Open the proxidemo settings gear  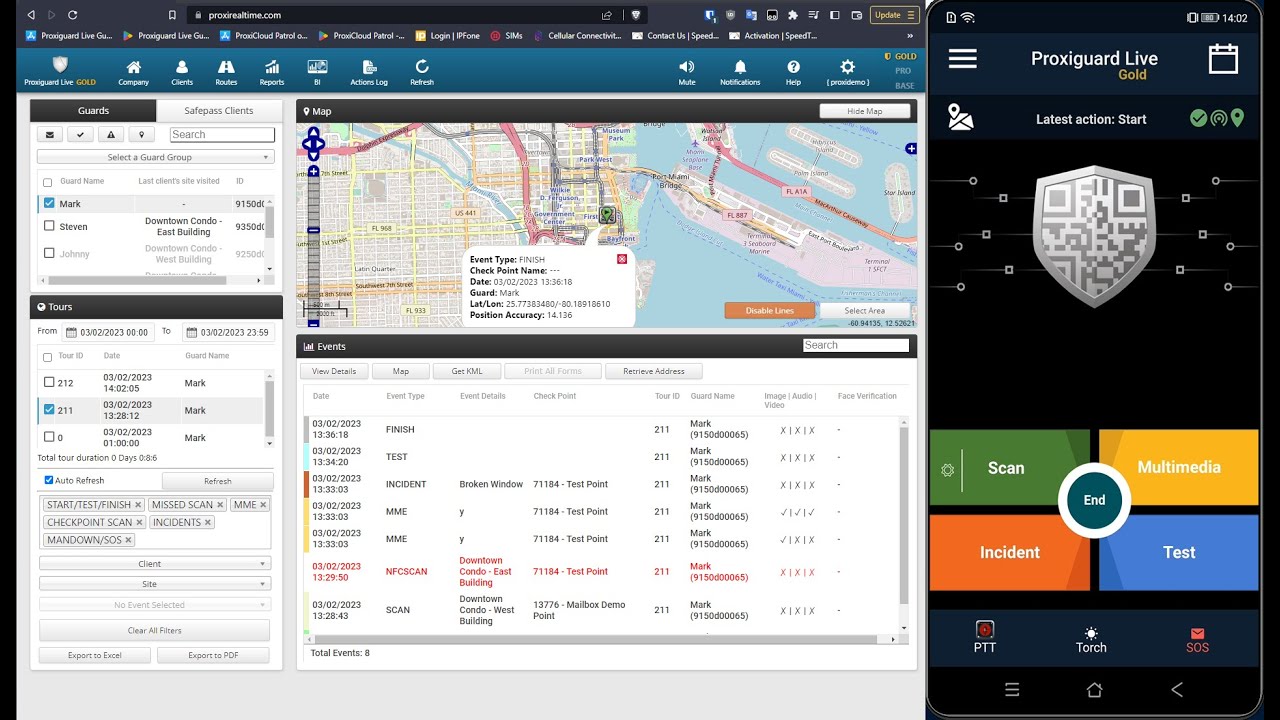click(x=848, y=67)
